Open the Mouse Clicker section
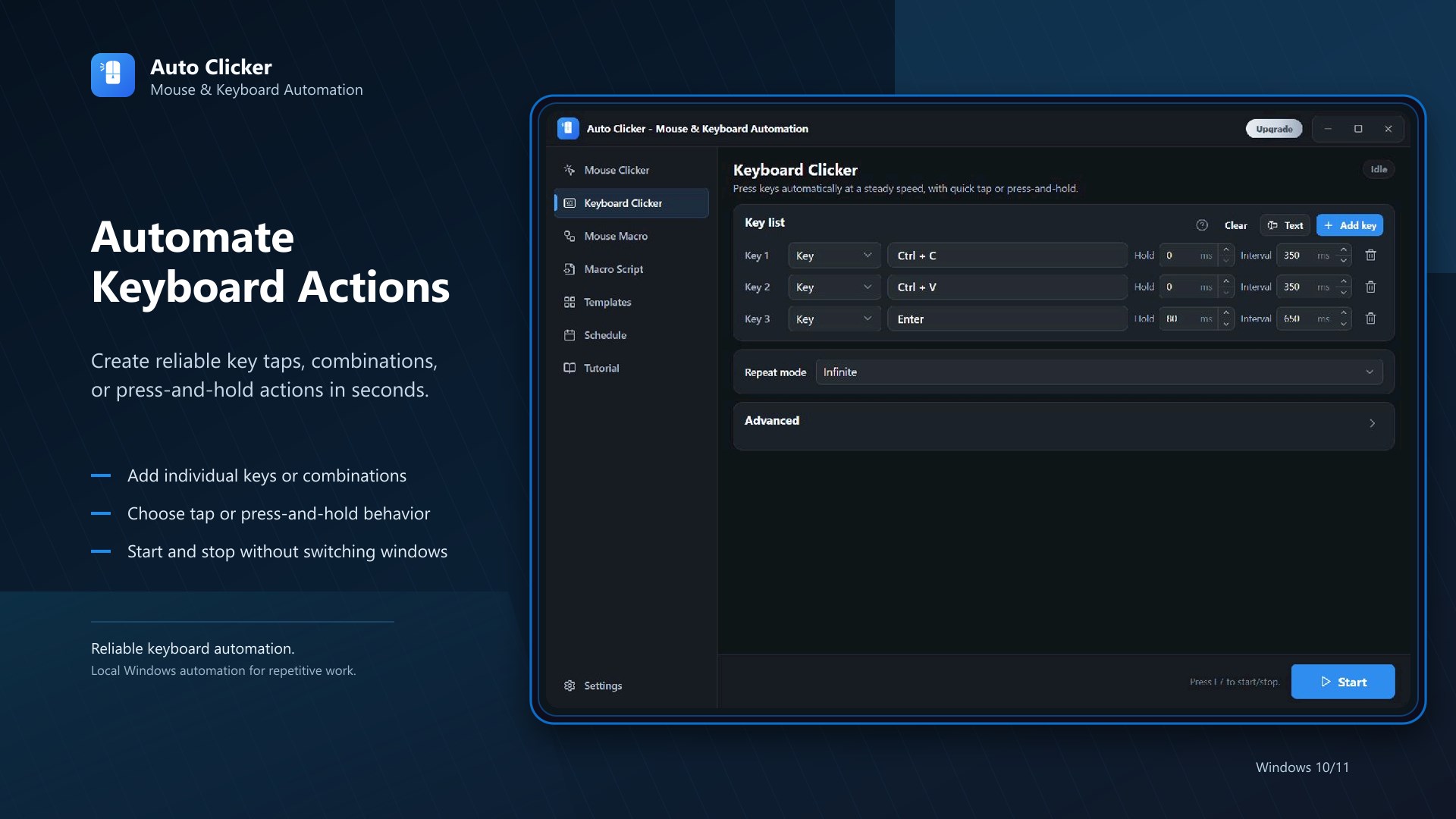The image size is (1456, 819). pyautogui.click(x=631, y=170)
